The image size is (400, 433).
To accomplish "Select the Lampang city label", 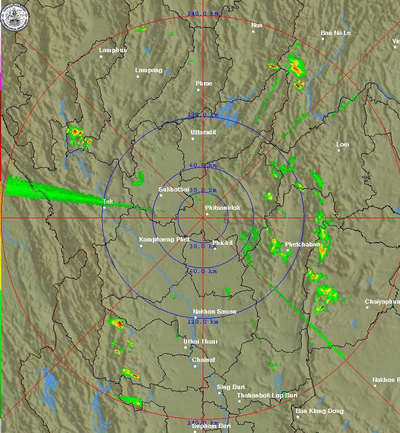I will click(149, 70).
